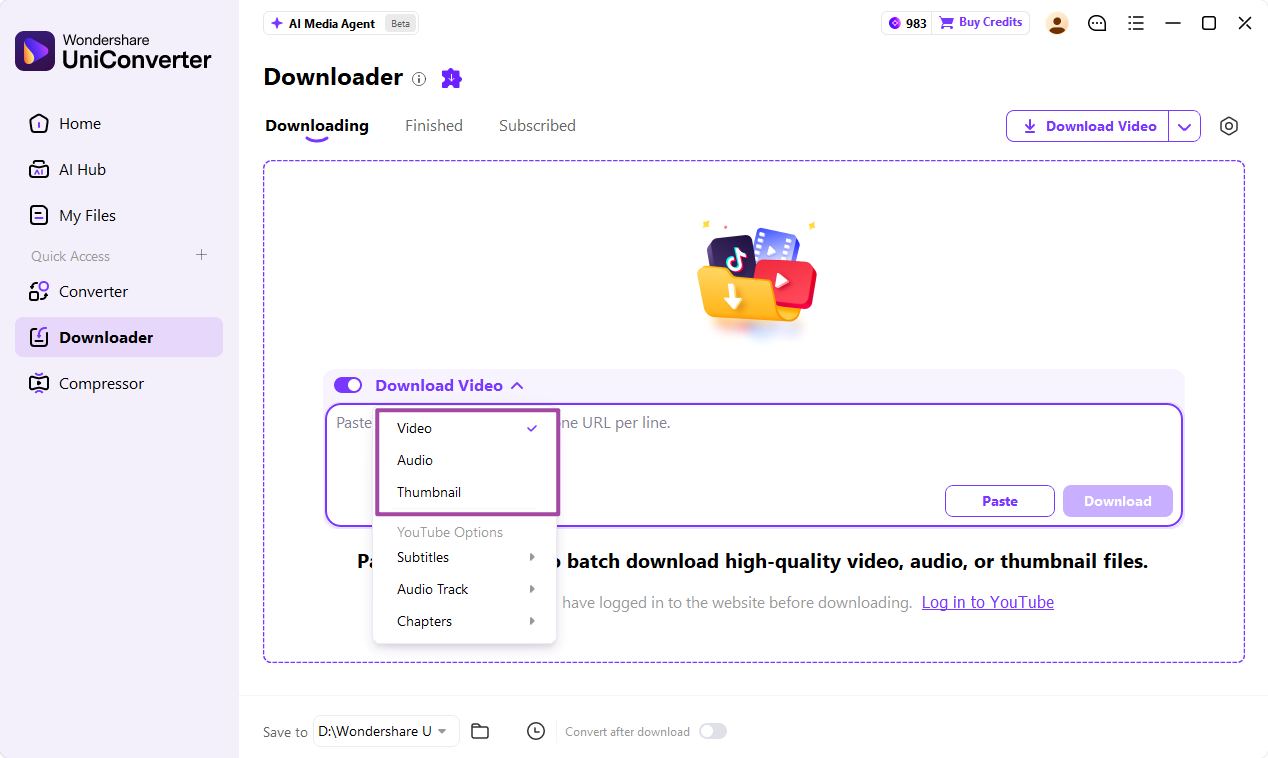Open the scheduled download clock icon
Image resolution: width=1268 pixels, height=758 pixels.
(536, 731)
